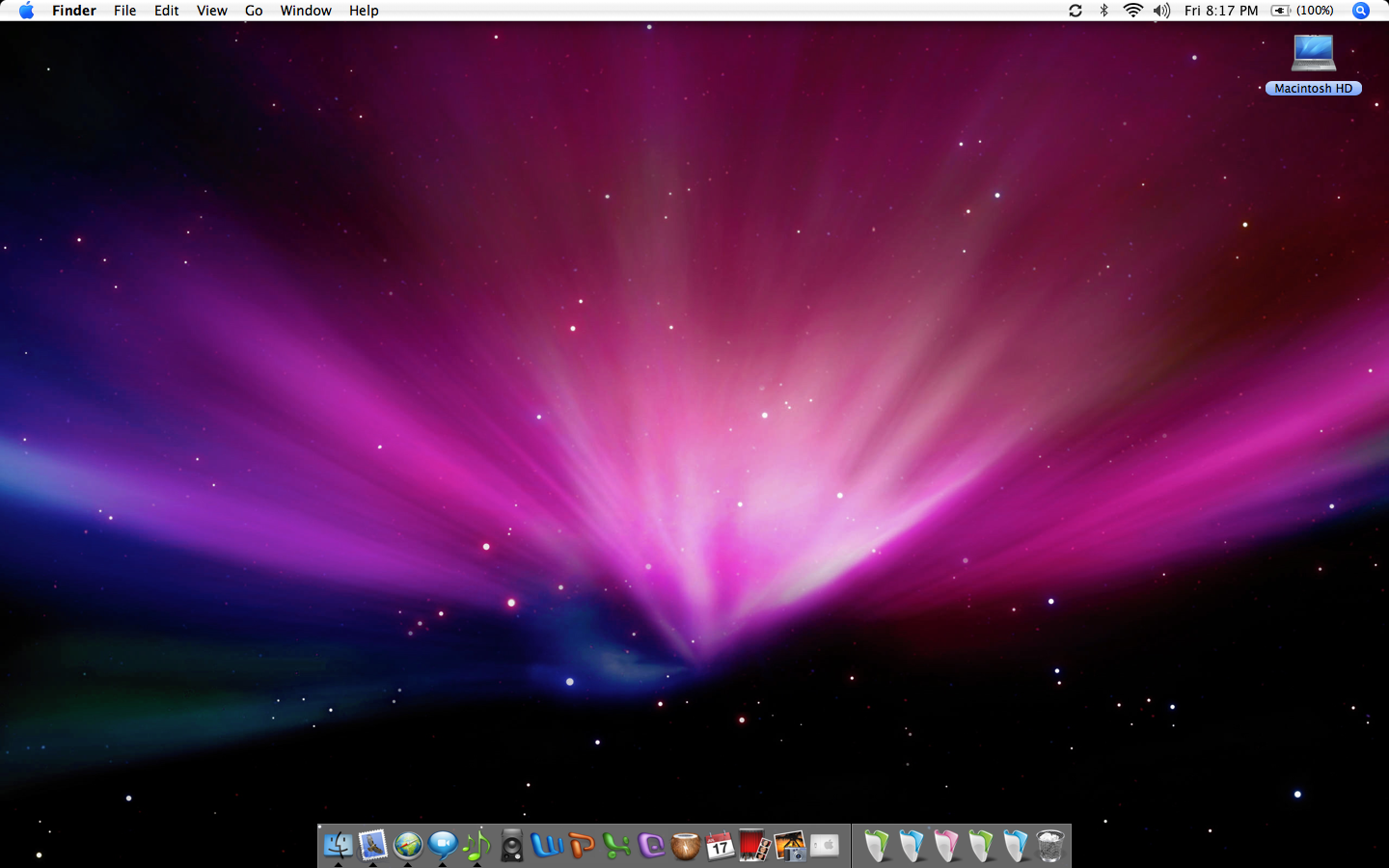
Task: Click the black speaker icon in dock
Action: 511,846
